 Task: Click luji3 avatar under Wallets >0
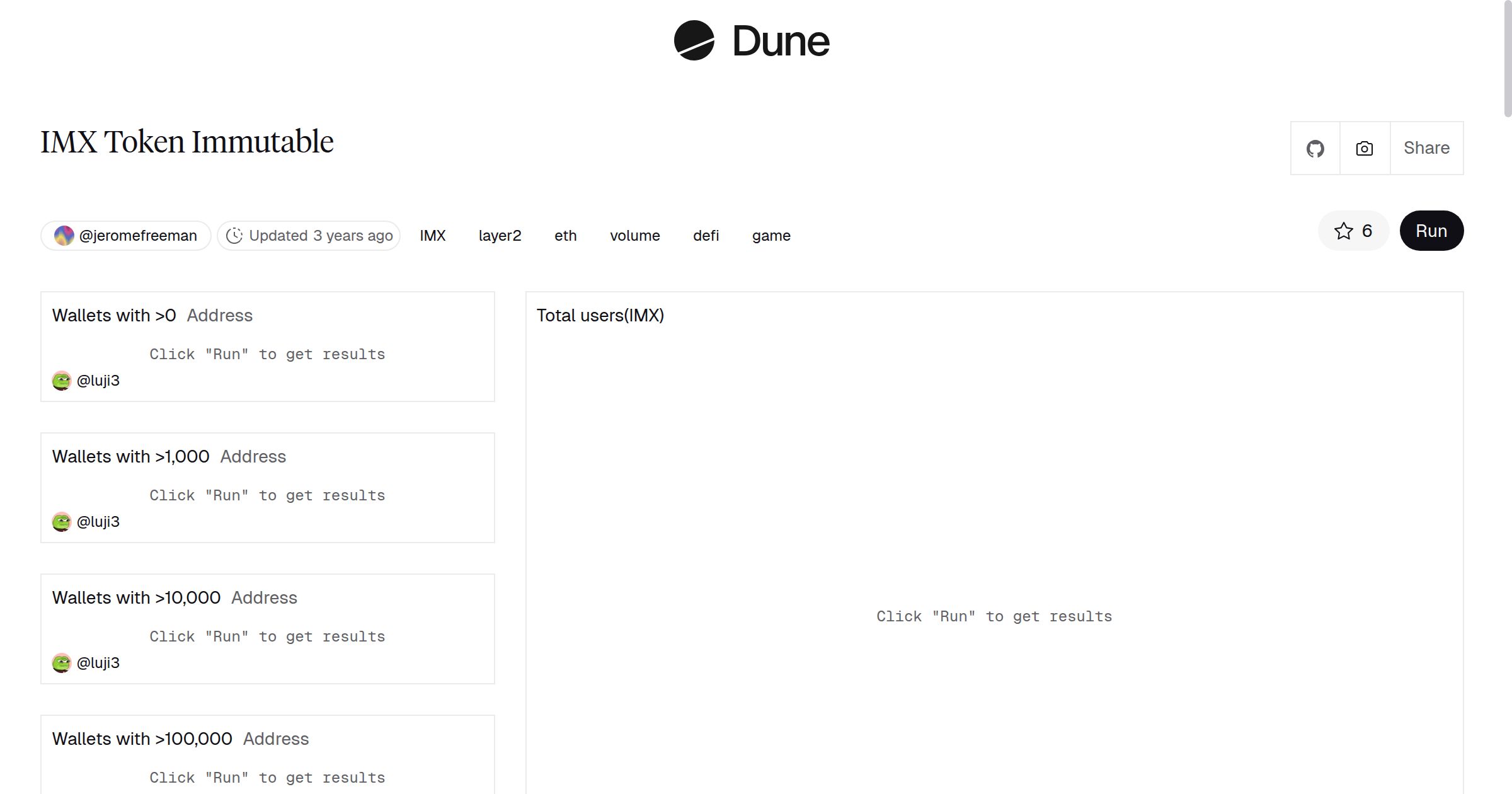pos(61,381)
